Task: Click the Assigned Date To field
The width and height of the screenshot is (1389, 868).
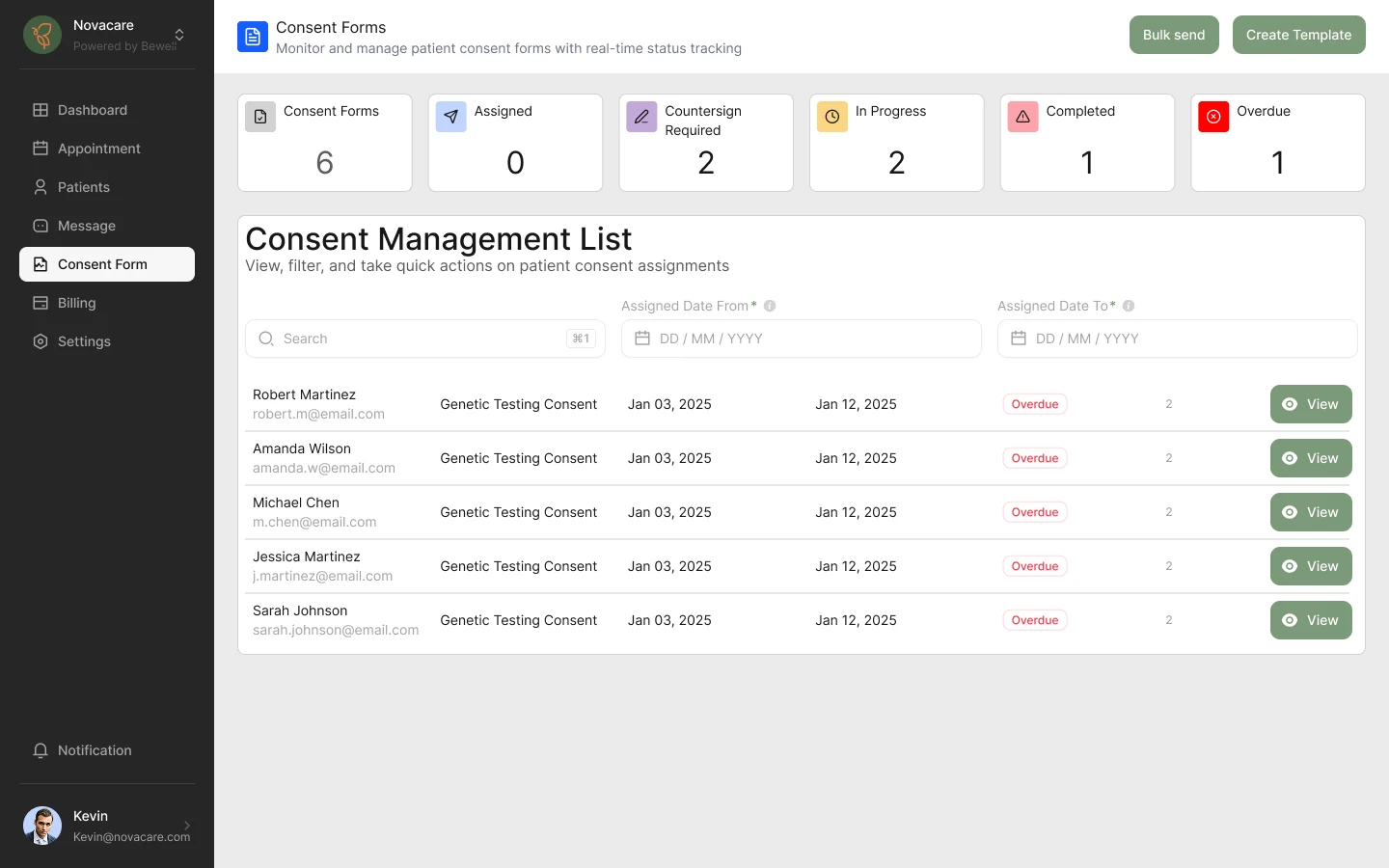Action: pos(1178,339)
